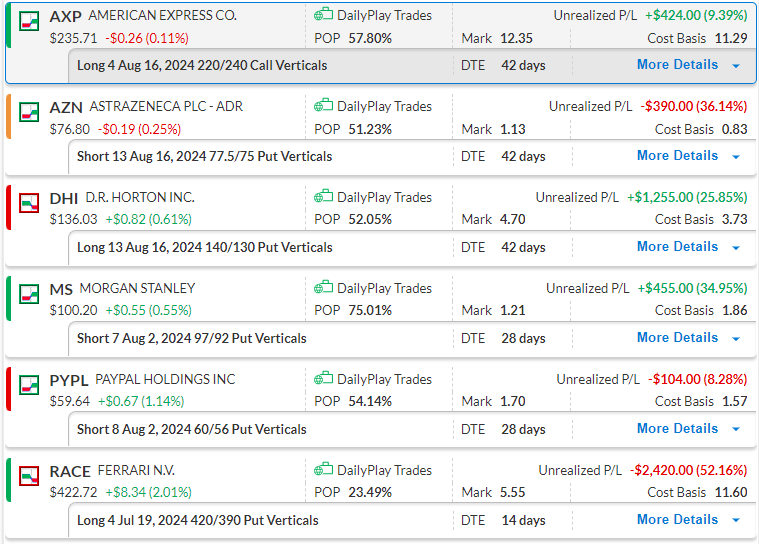Click DailyPlay Trades briefcase icon in MS row
759x544 pixels.
[x=323, y=287]
